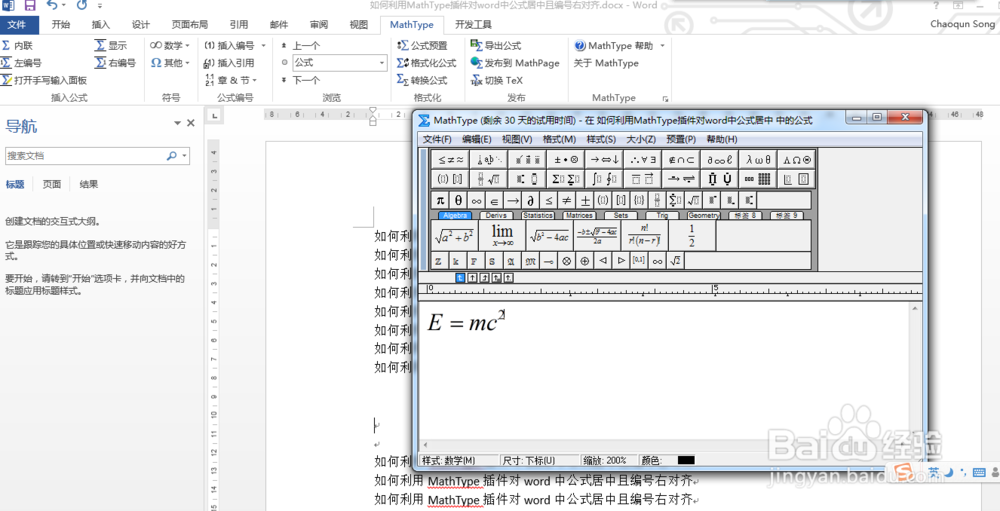Open 数学 symbols dropdown
Screen dimensions: 1000x511
click(x=170, y=46)
